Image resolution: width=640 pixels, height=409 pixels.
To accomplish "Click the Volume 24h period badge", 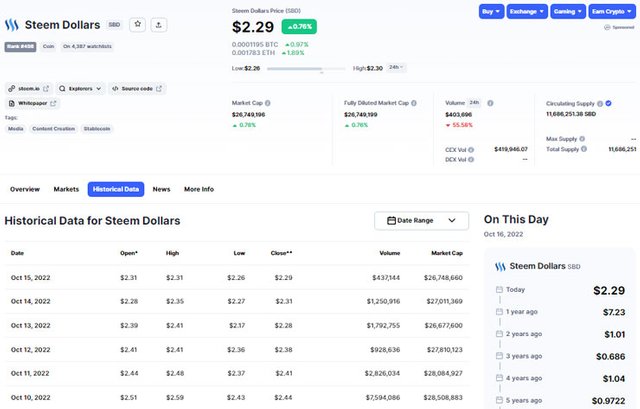I will click(474, 103).
